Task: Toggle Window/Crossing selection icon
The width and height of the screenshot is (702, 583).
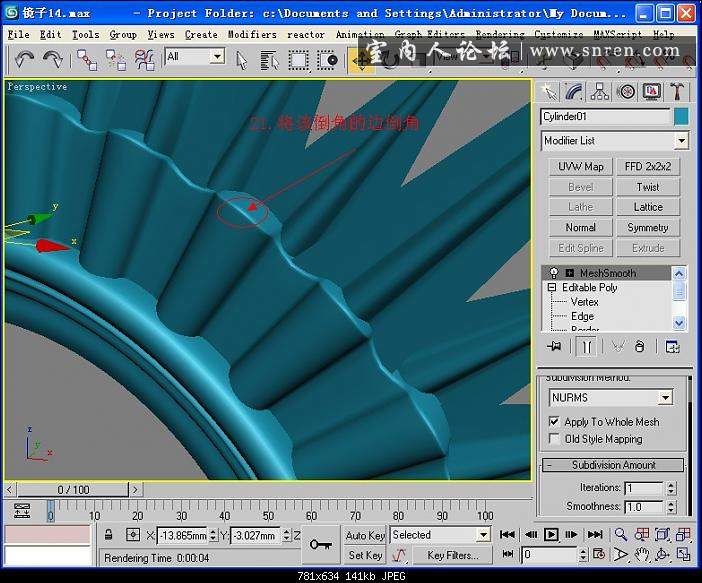Action: tap(327, 60)
